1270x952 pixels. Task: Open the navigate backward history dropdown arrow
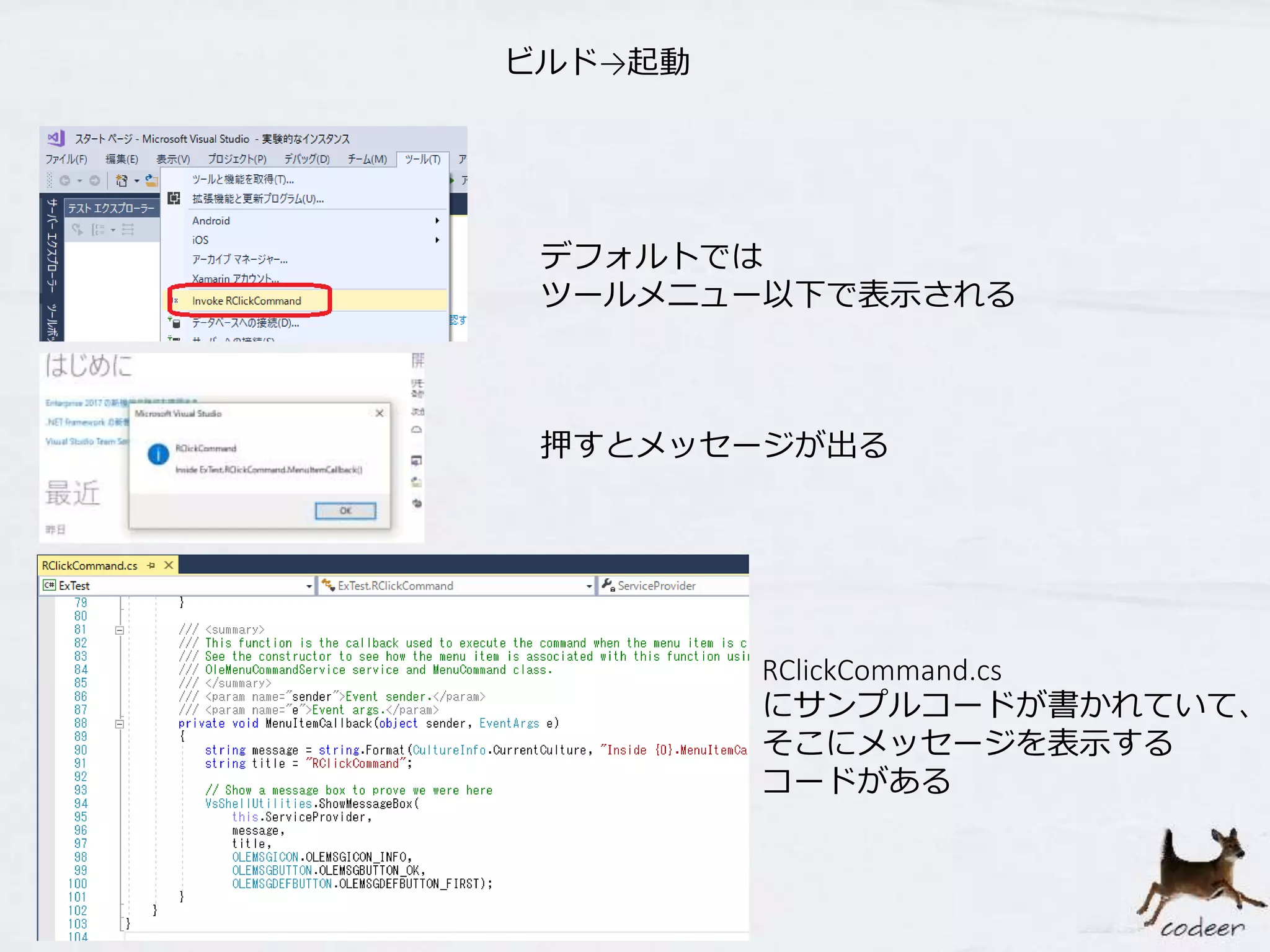79,181
